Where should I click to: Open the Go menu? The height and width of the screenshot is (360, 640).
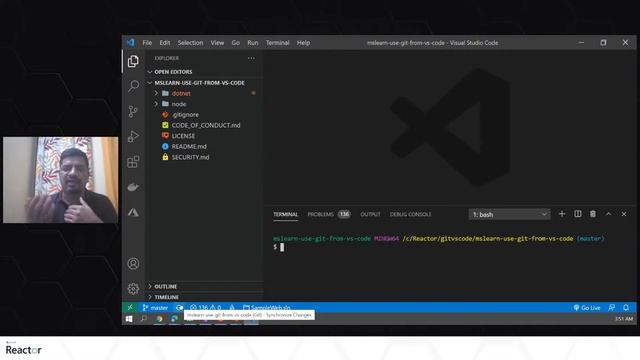236,42
